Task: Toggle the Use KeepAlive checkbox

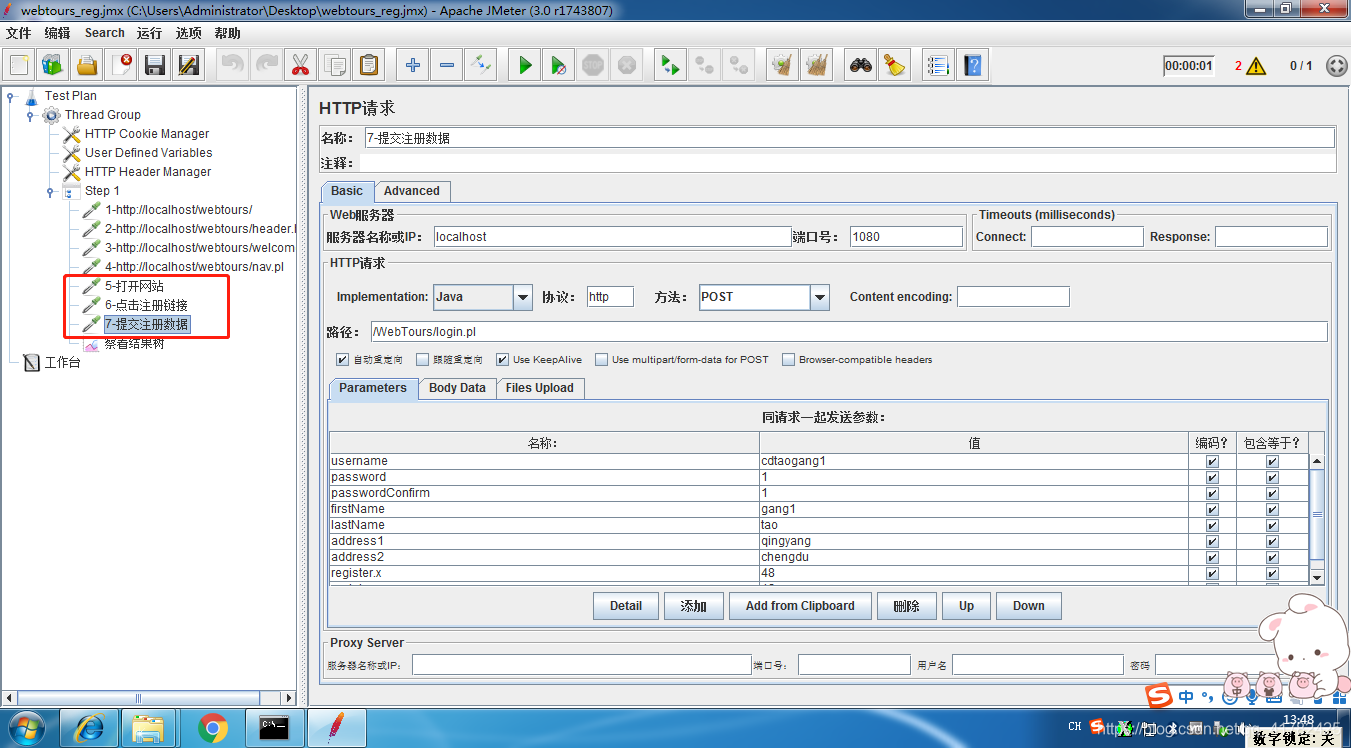Action: 503,359
